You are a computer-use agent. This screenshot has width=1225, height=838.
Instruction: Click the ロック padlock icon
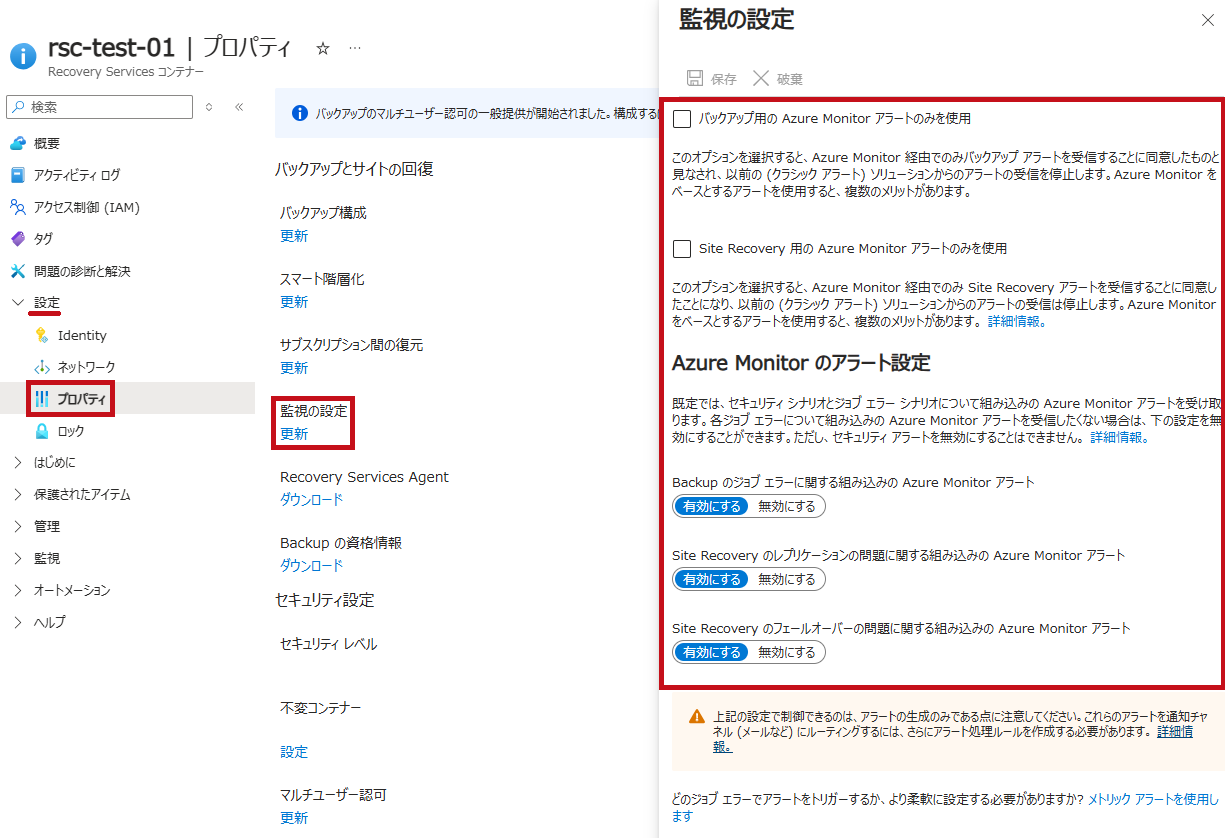point(41,431)
